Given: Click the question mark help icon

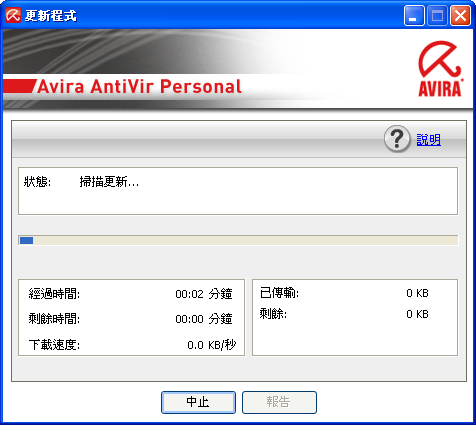Looking at the screenshot, I should pos(397,139).
